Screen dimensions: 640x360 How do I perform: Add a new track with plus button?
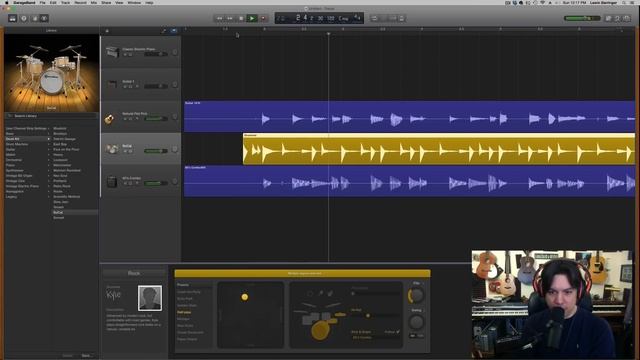pos(107,31)
